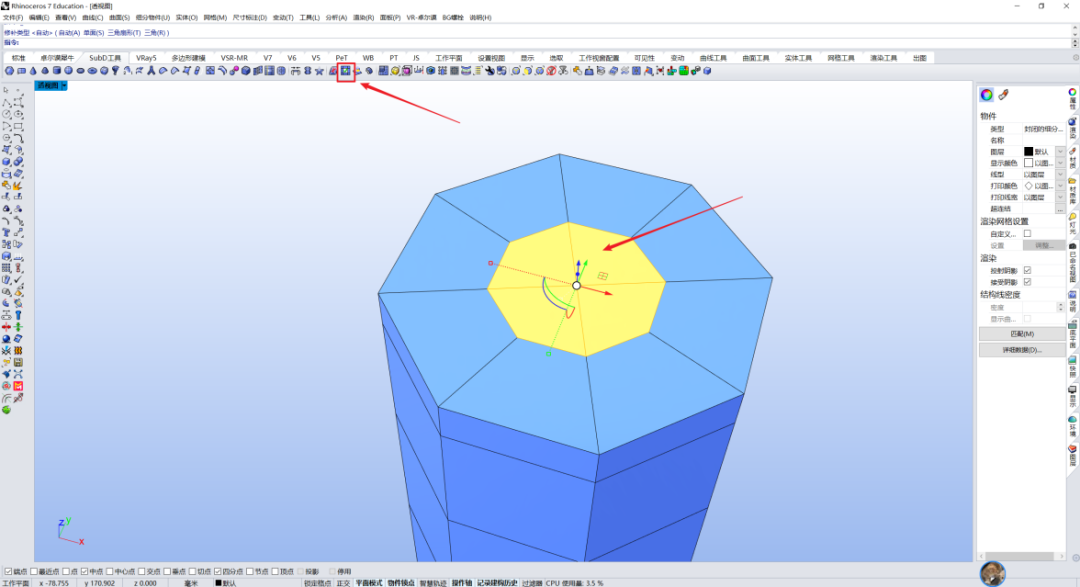1080x587 pixels.
Task: Toggle the 四分点 osnap checkbox
Action: [217, 571]
